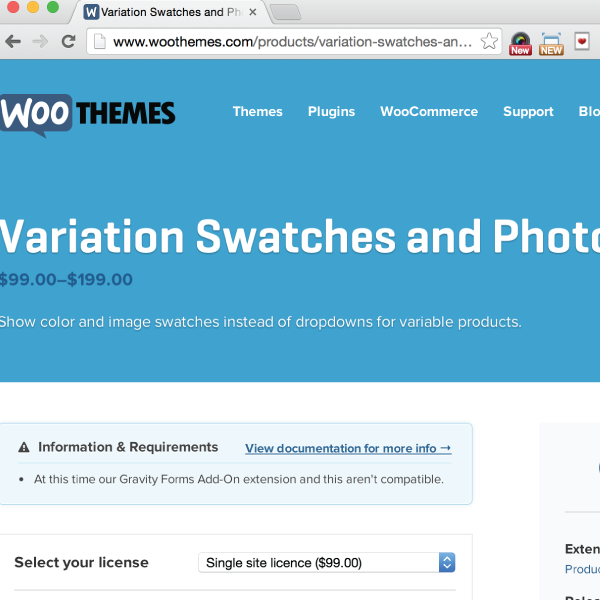Screen dimensions: 600x600
Task: Click the Gravity Forms Add-On compatibility note
Action: tap(239, 479)
